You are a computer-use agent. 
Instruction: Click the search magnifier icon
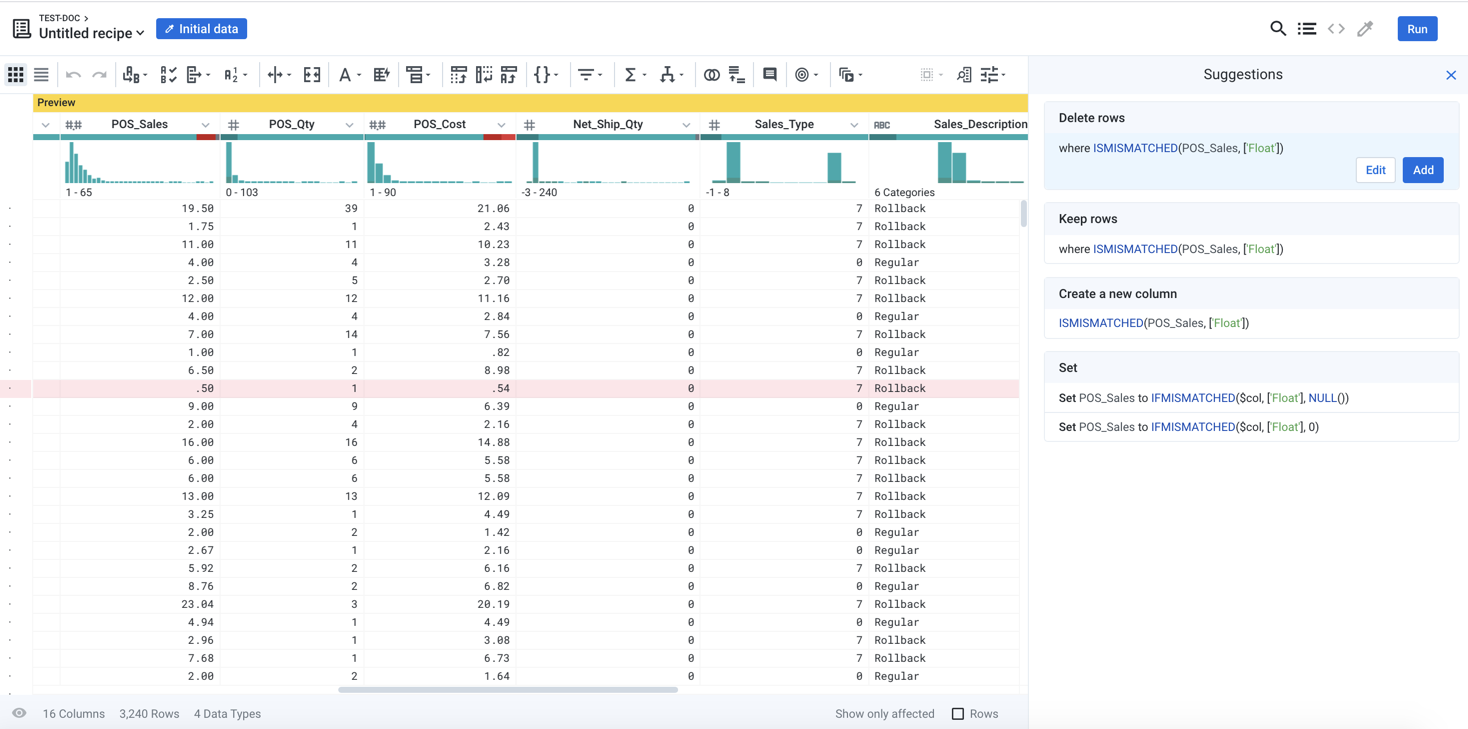[x=1277, y=29]
